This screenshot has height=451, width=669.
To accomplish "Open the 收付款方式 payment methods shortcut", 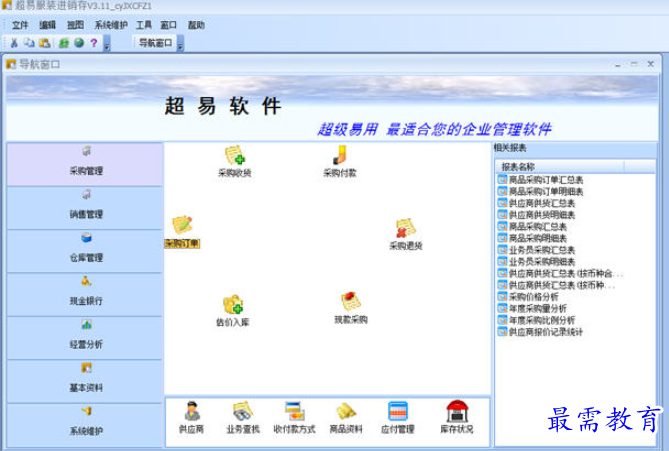I will [294, 417].
